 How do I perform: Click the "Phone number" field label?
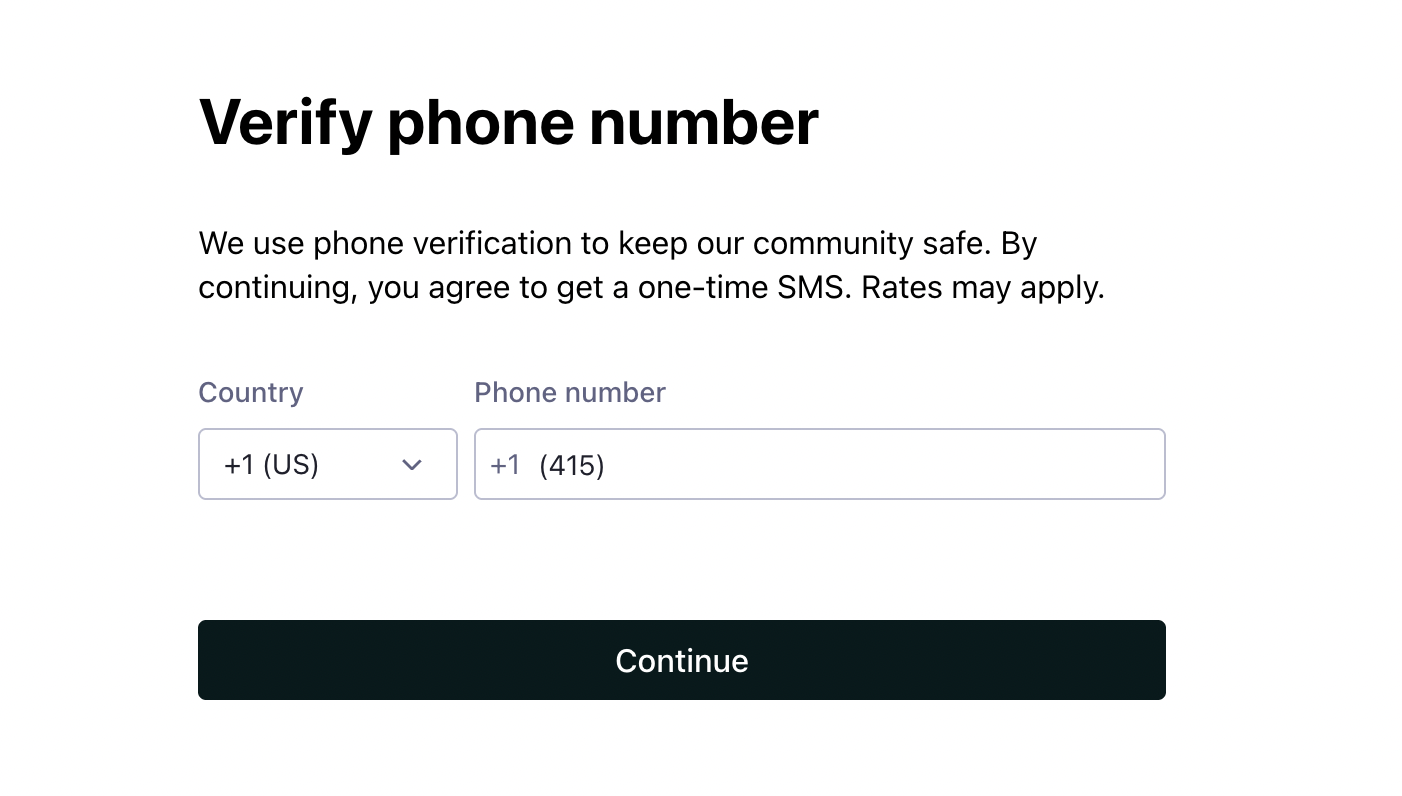click(x=569, y=392)
